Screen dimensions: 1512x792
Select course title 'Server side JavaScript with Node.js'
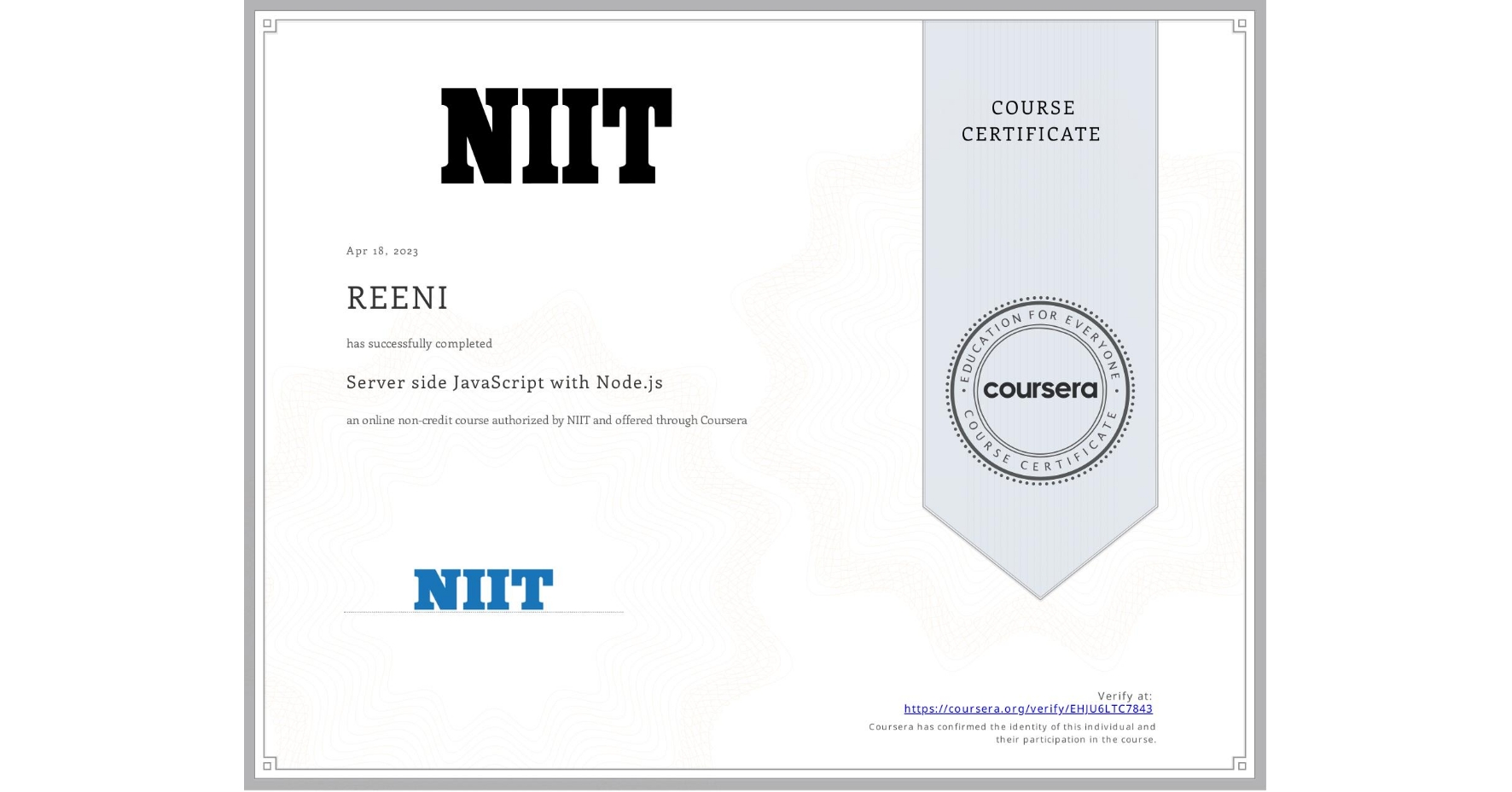click(504, 382)
